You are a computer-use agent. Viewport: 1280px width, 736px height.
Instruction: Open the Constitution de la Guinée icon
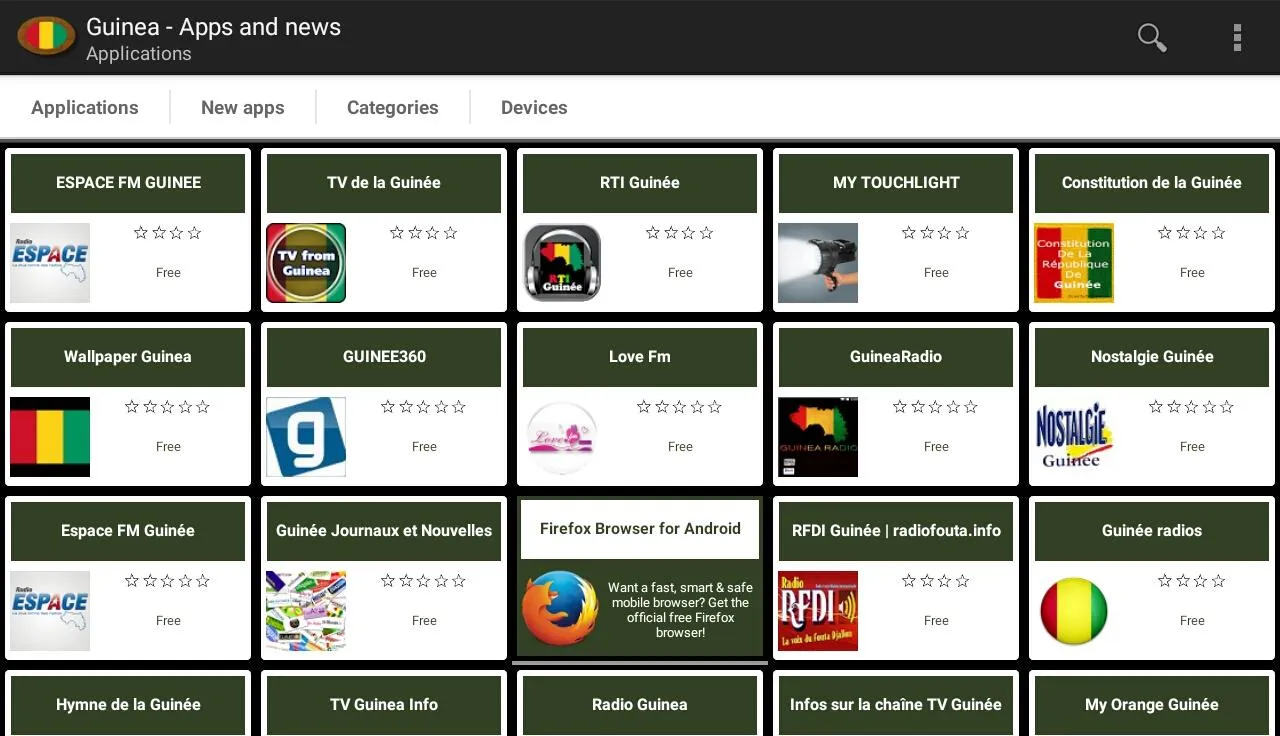(x=1074, y=263)
